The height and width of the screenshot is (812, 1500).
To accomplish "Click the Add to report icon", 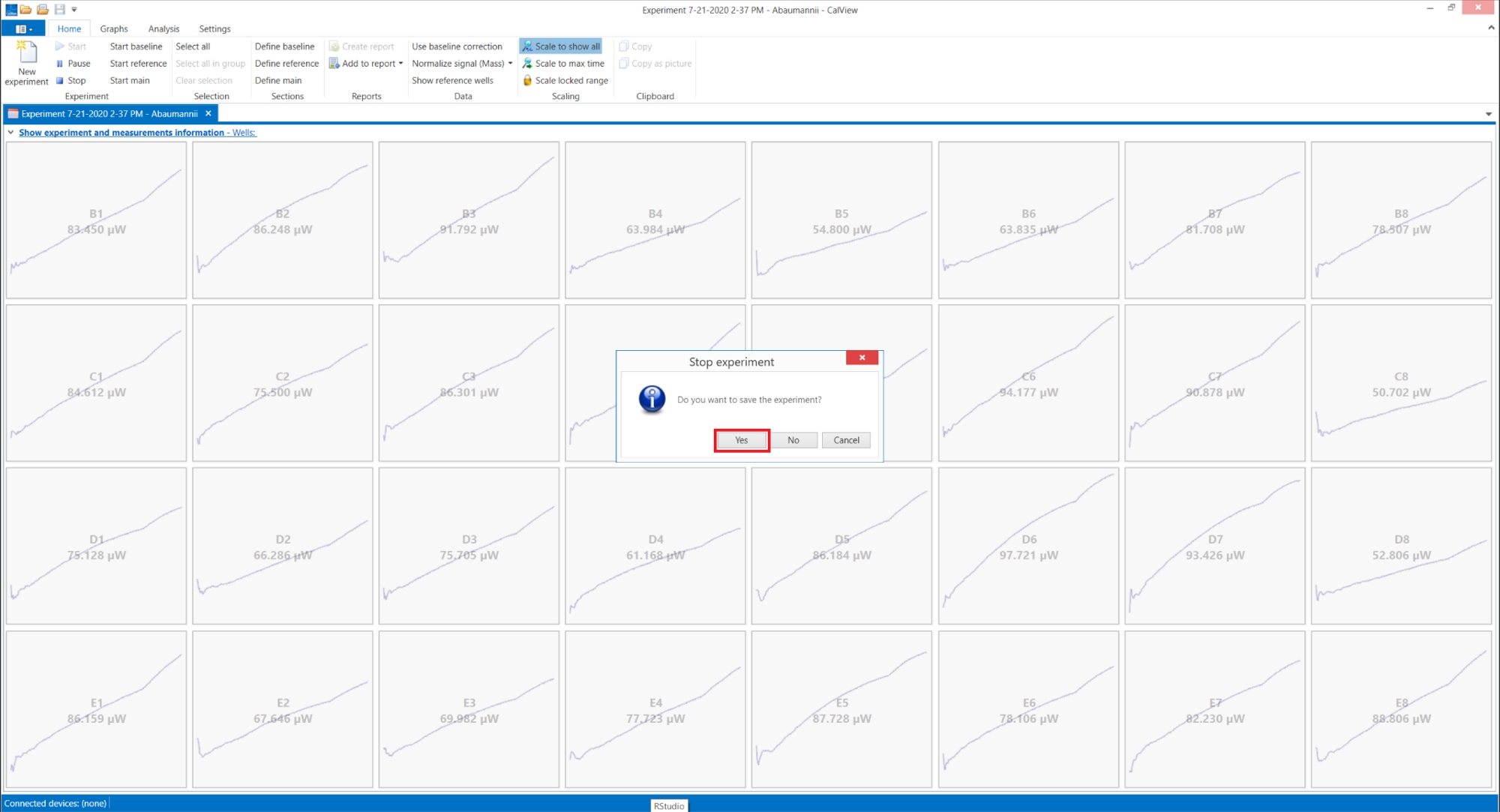I will [x=334, y=64].
